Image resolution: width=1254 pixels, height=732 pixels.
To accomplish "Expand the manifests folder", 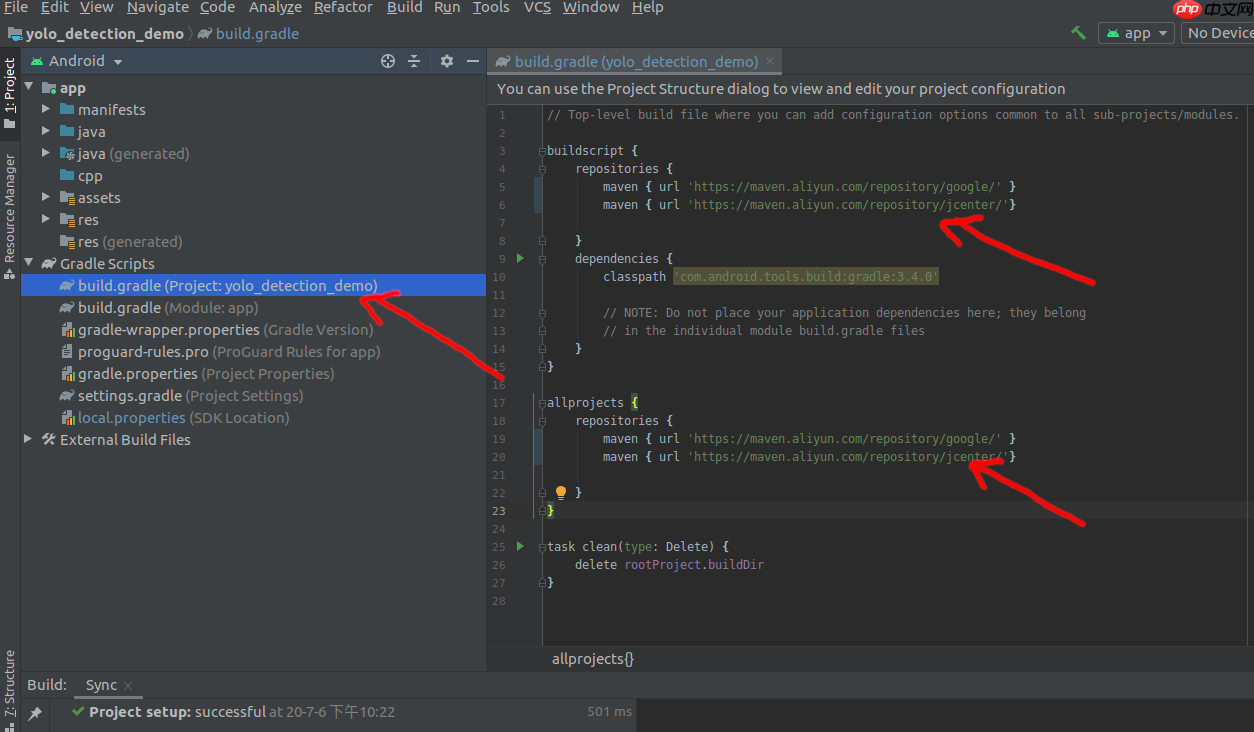I will tap(46, 109).
